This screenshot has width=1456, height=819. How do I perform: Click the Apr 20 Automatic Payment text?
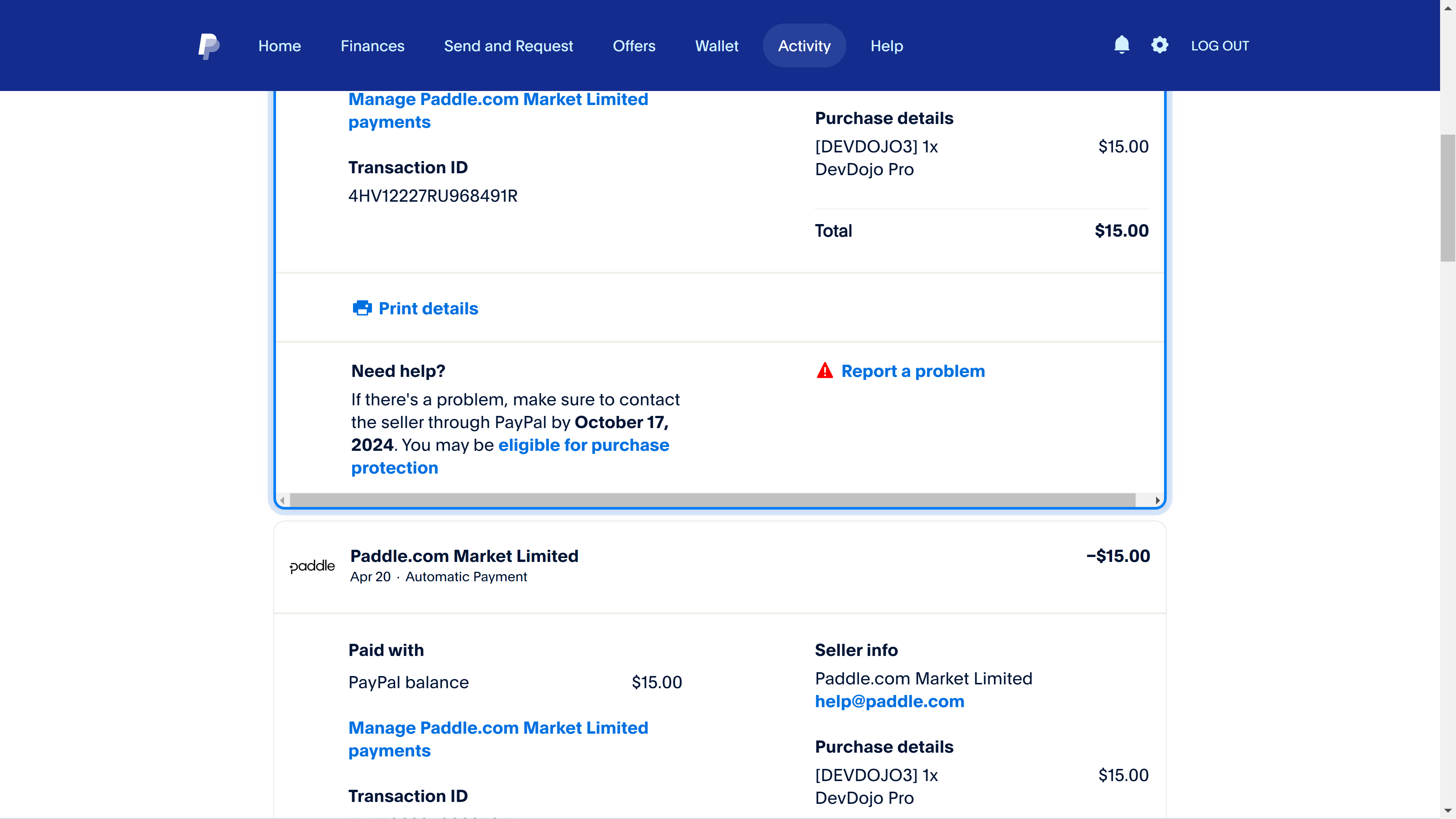point(438,576)
